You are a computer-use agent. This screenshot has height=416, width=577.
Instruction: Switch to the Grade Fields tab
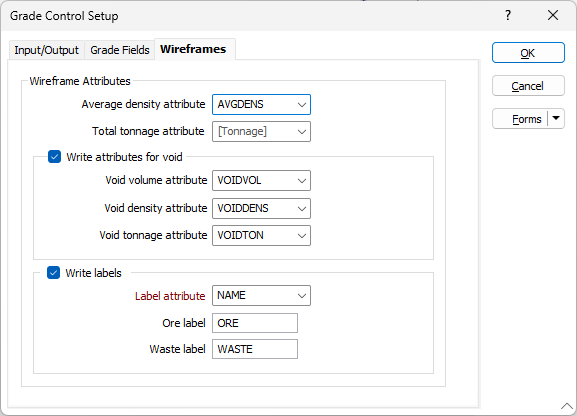120,50
